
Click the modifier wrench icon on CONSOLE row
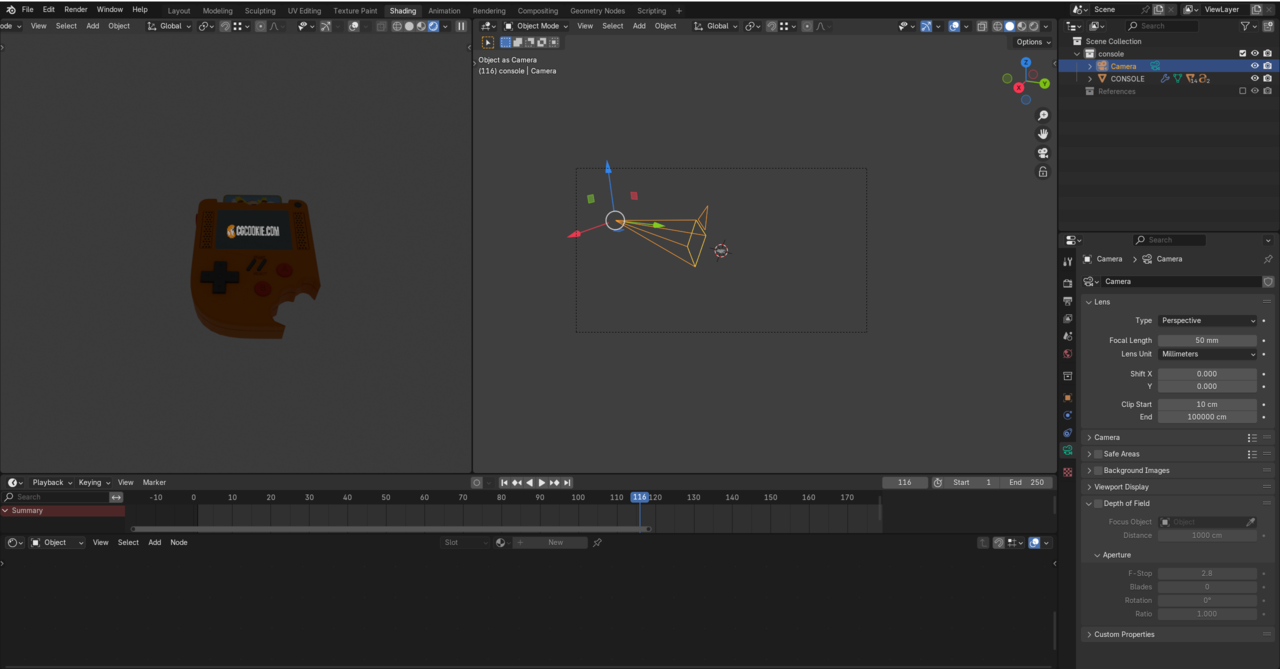pos(1165,78)
